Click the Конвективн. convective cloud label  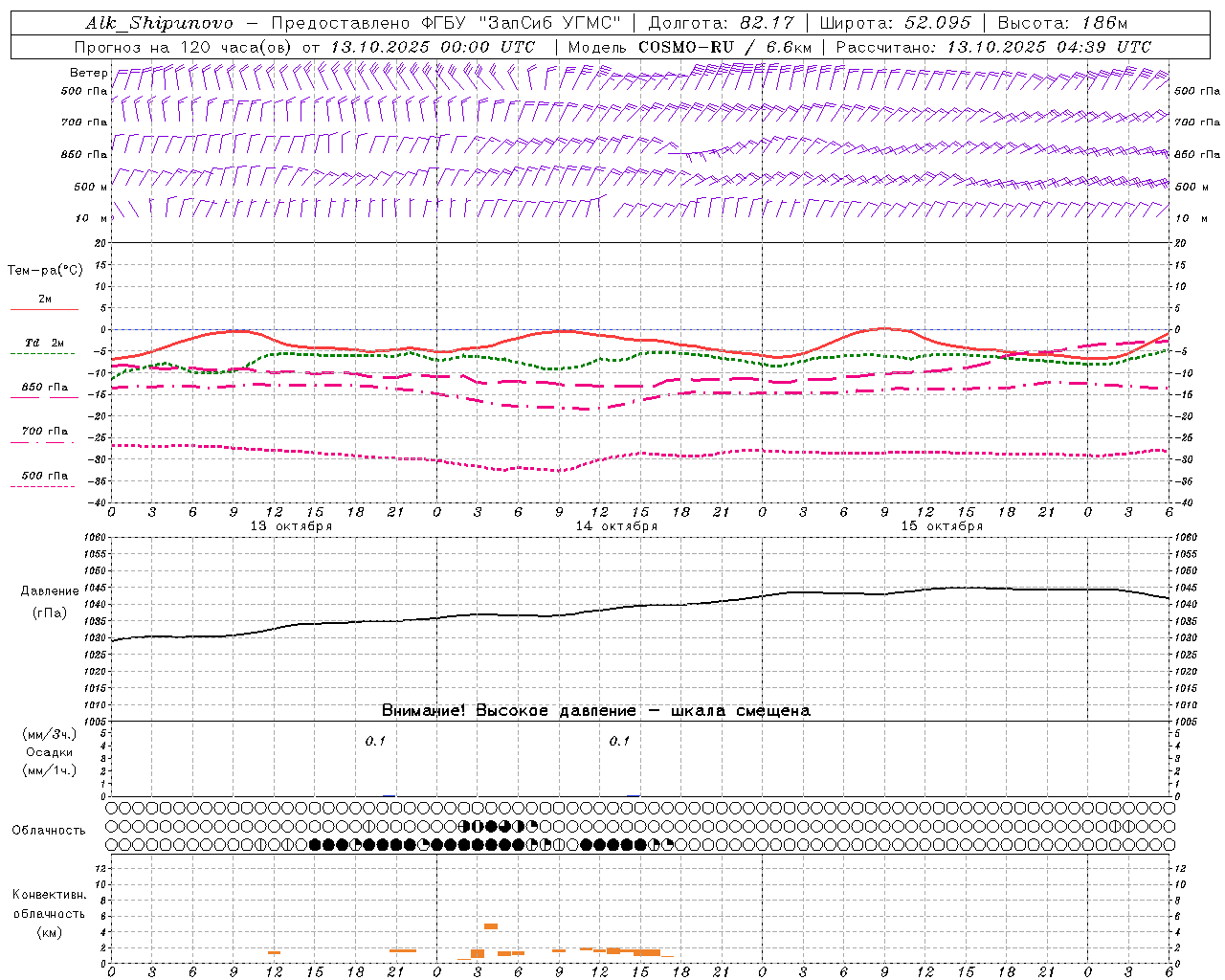(49, 895)
